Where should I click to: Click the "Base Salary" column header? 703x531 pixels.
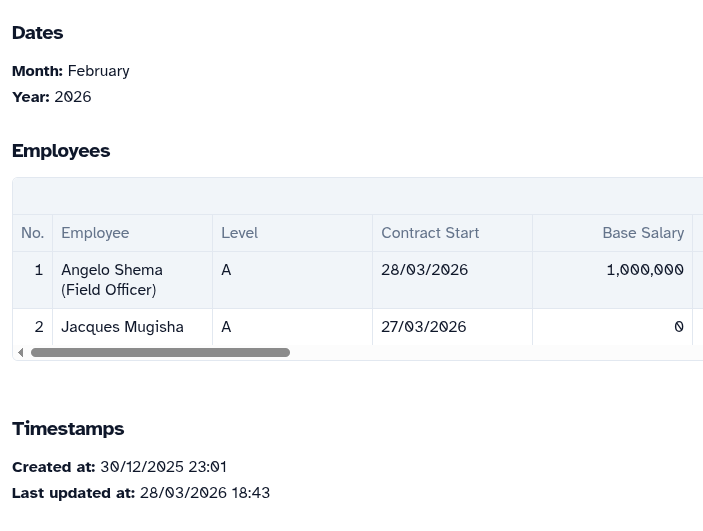coord(642,233)
